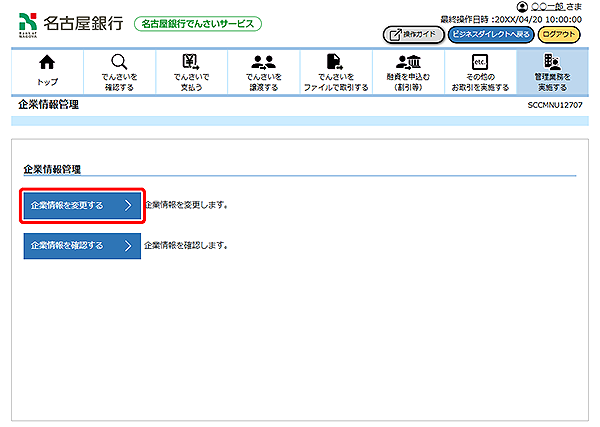Click the chevron arrow on 企業情報を確認する
Viewport: 600px width, 427px height.
pyautogui.click(x=127, y=245)
